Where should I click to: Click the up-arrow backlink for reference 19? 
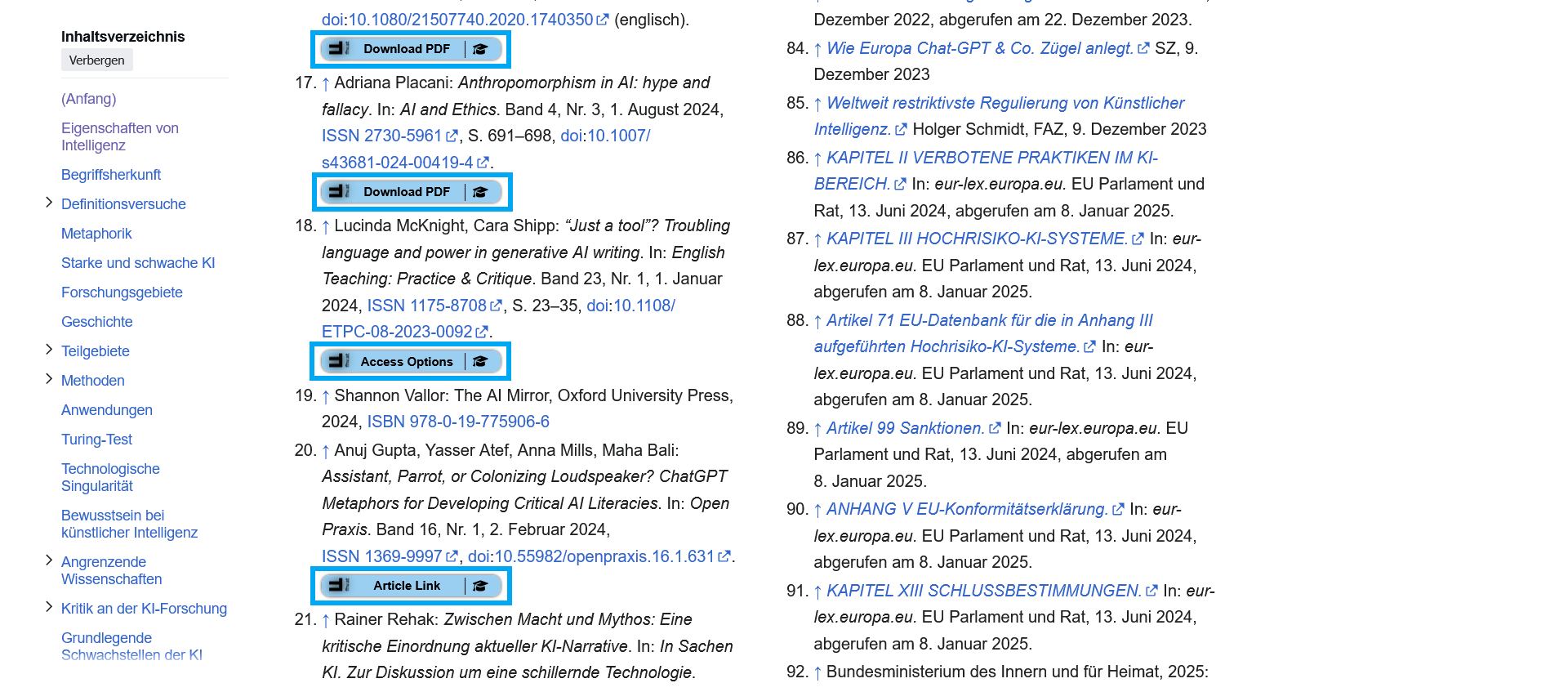[326, 396]
